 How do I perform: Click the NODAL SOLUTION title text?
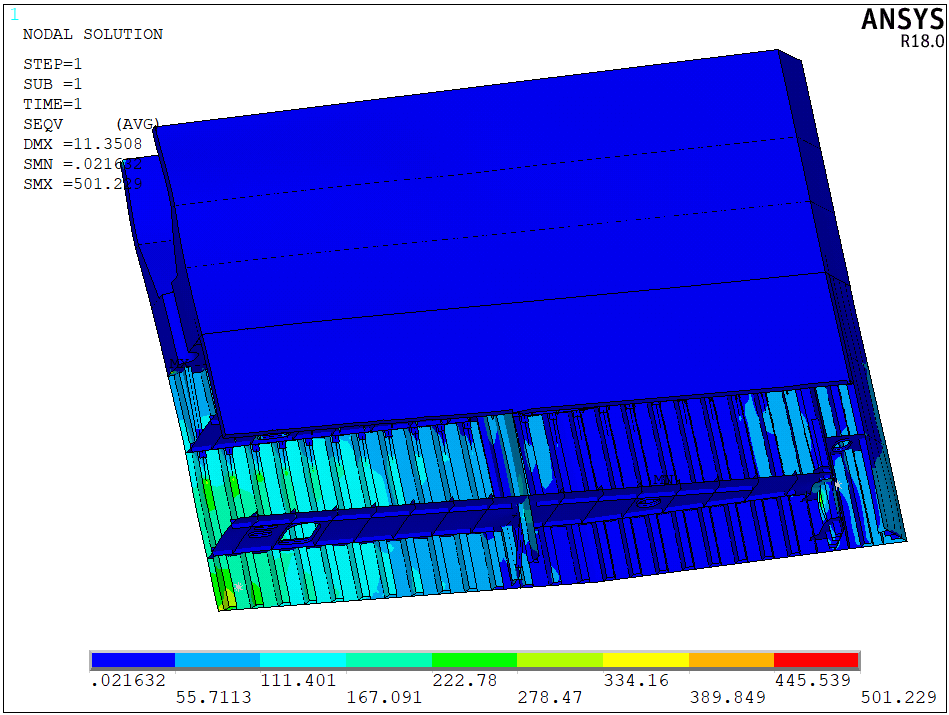[93, 35]
